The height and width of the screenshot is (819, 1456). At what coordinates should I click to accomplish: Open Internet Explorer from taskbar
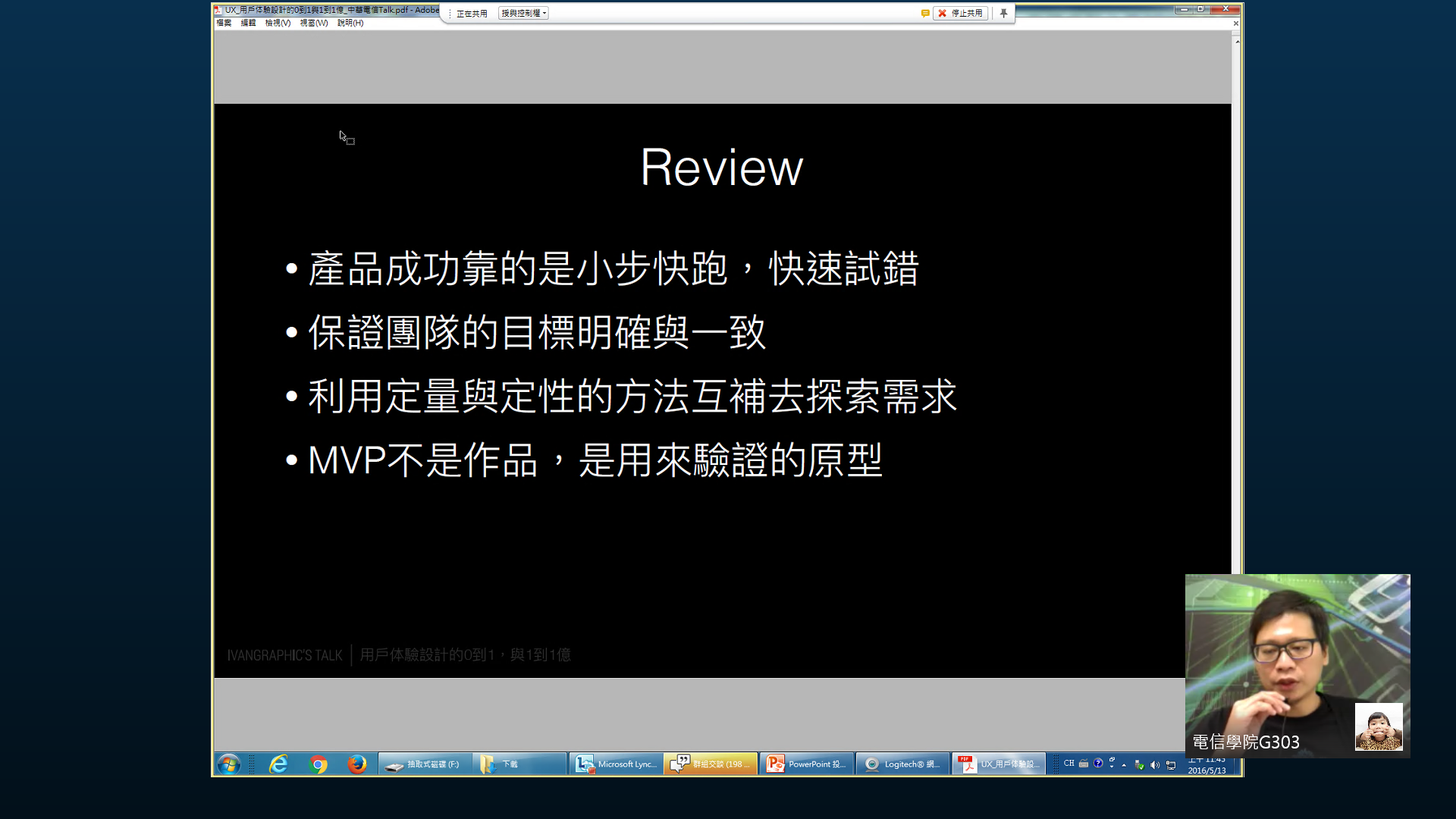[278, 764]
